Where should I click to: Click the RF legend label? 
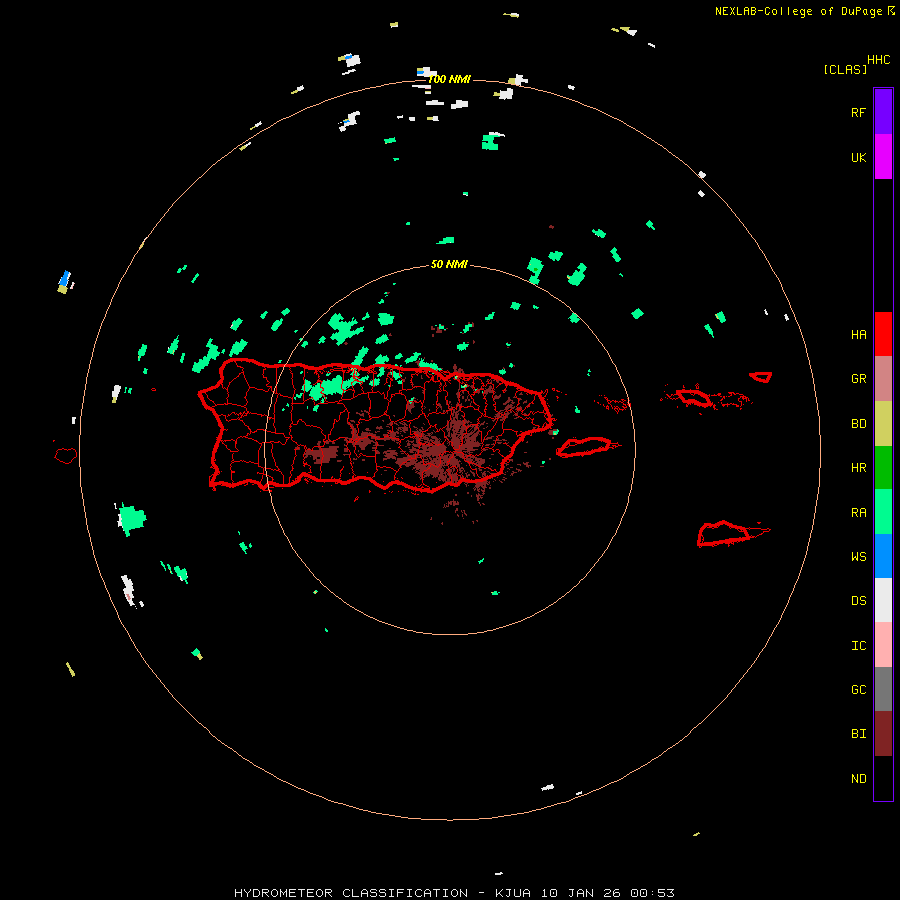[x=858, y=112]
